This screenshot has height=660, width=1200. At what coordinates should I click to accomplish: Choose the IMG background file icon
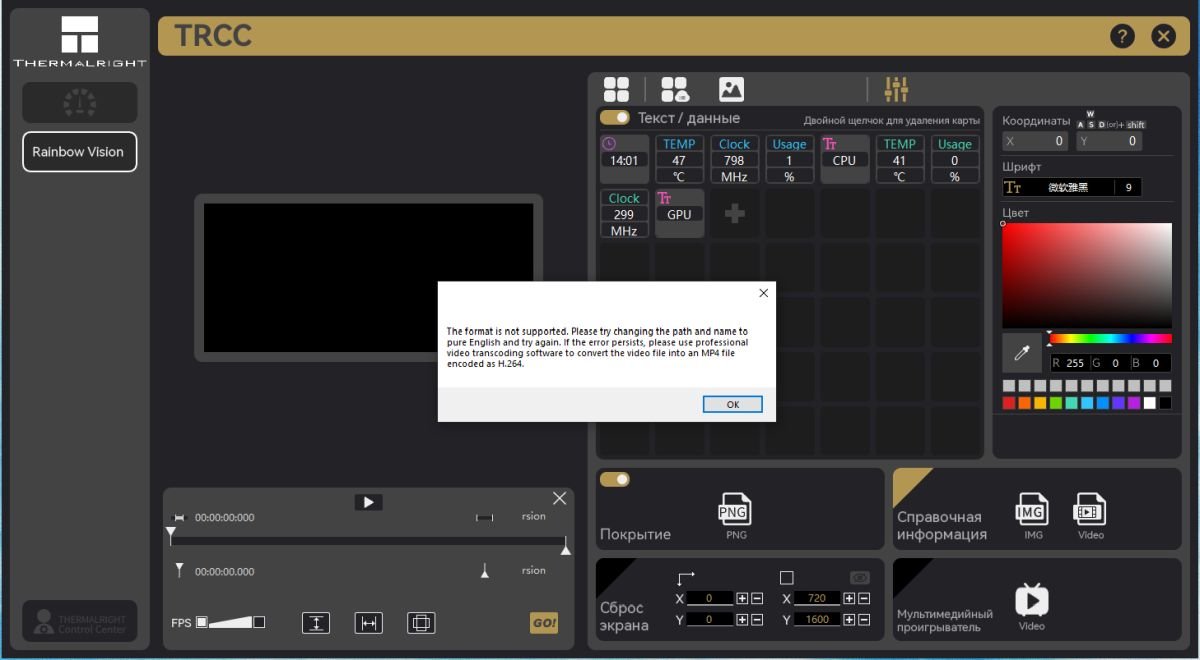1032,510
